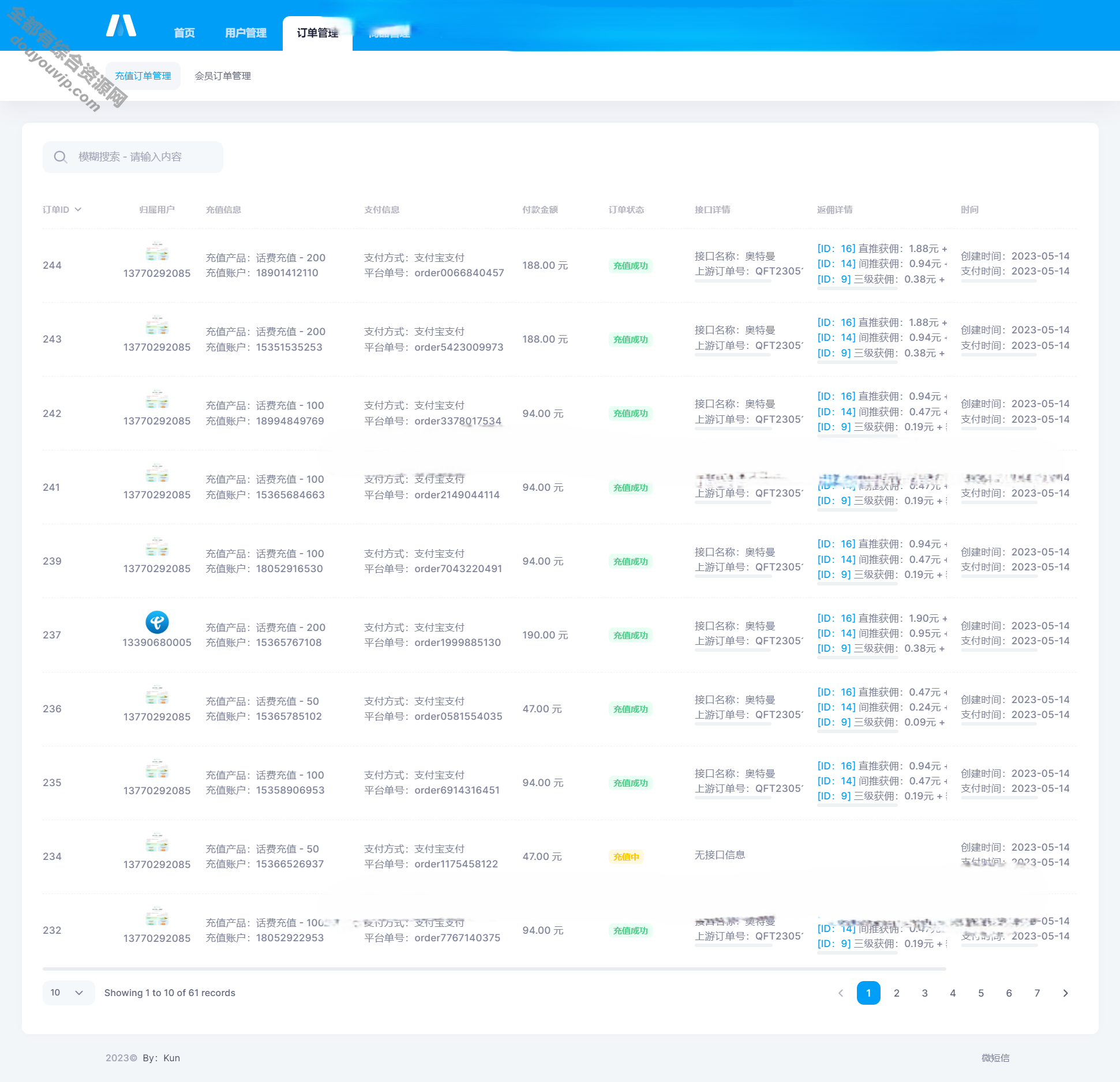The width and height of the screenshot is (1120, 1082).
Task: Switch to 用户管理 tab
Action: pyautogui.click(x=246, y=33)
